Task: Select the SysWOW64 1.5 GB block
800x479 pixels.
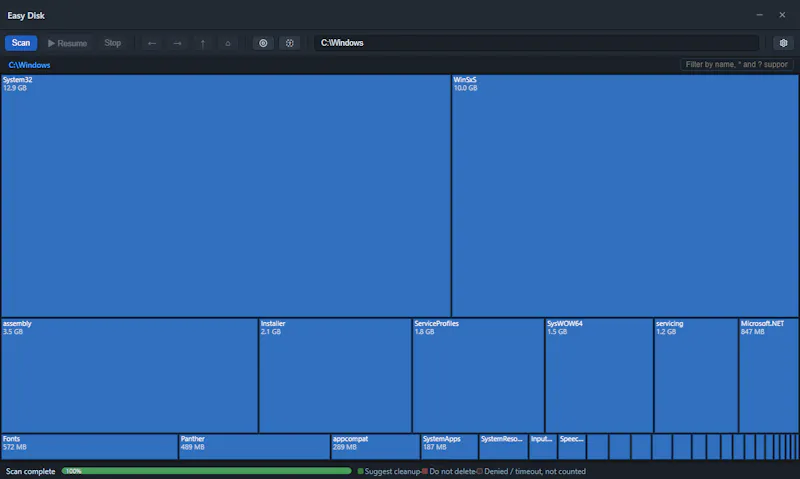Action: (x=599, y=375)
